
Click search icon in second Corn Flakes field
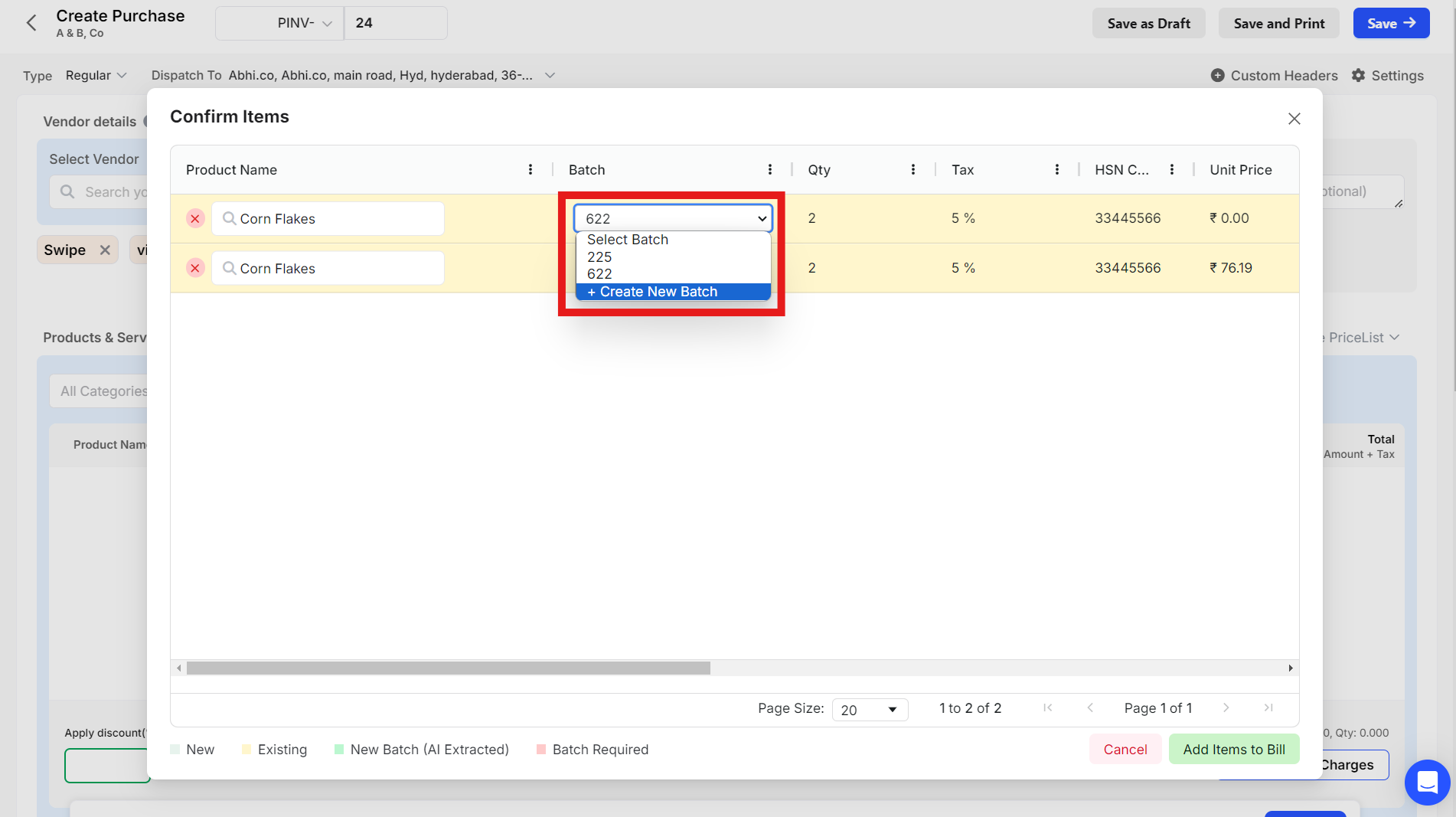229,268
